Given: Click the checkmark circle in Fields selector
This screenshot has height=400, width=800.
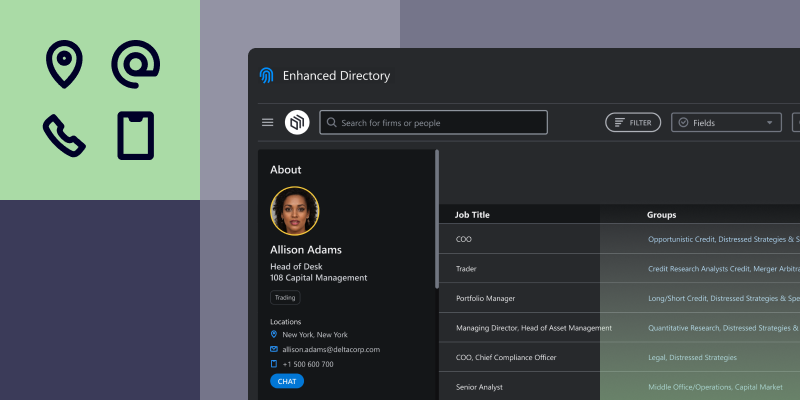Looking at the screenshot, I should (684, 123).
